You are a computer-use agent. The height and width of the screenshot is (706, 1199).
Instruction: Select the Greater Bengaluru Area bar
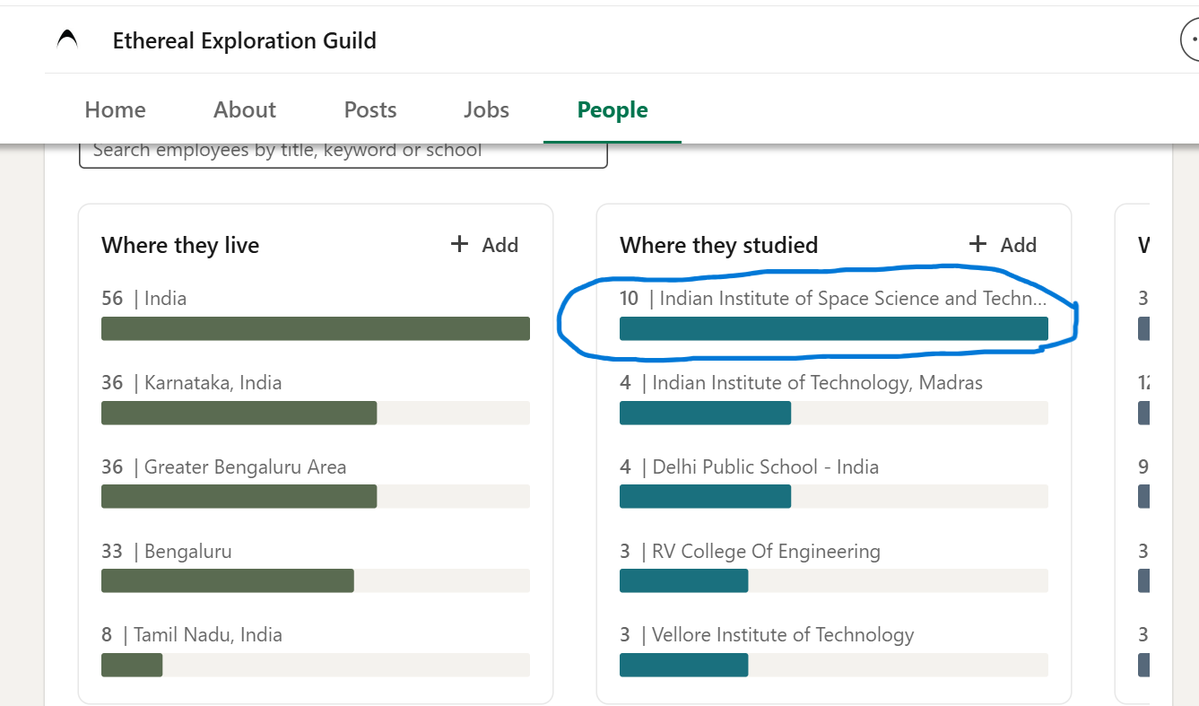click(x=315, y=496)
